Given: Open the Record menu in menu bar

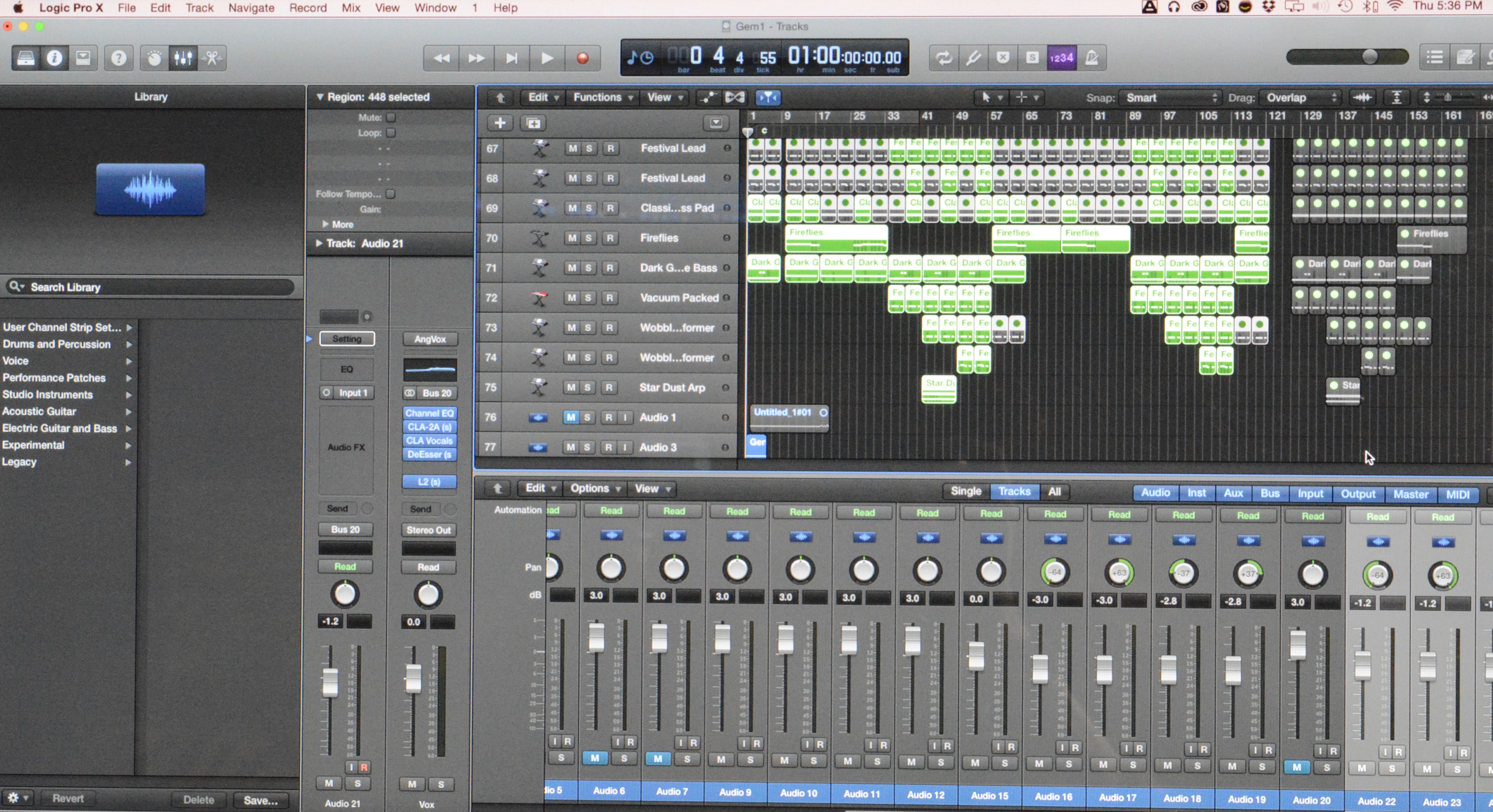Looking at the screenshot, I should click(x=308, y=8).
